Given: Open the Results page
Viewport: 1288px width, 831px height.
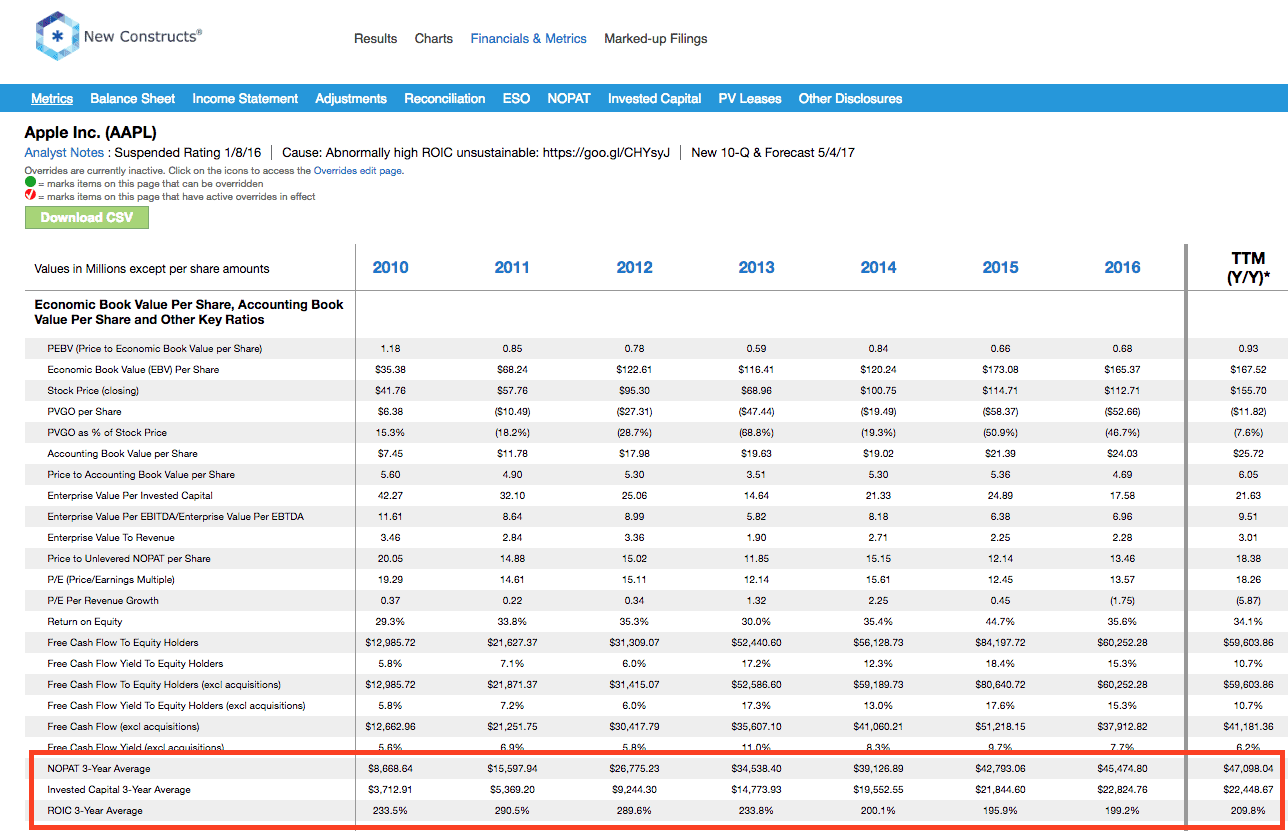Looking at the screenshot, I should click(x=375, y=38).
